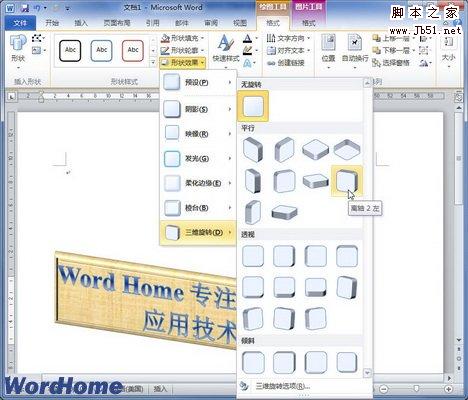Choose the Off Axis 1 Left rotation preset
Viewport: 468px width, 400px height.
pos(253,181)
